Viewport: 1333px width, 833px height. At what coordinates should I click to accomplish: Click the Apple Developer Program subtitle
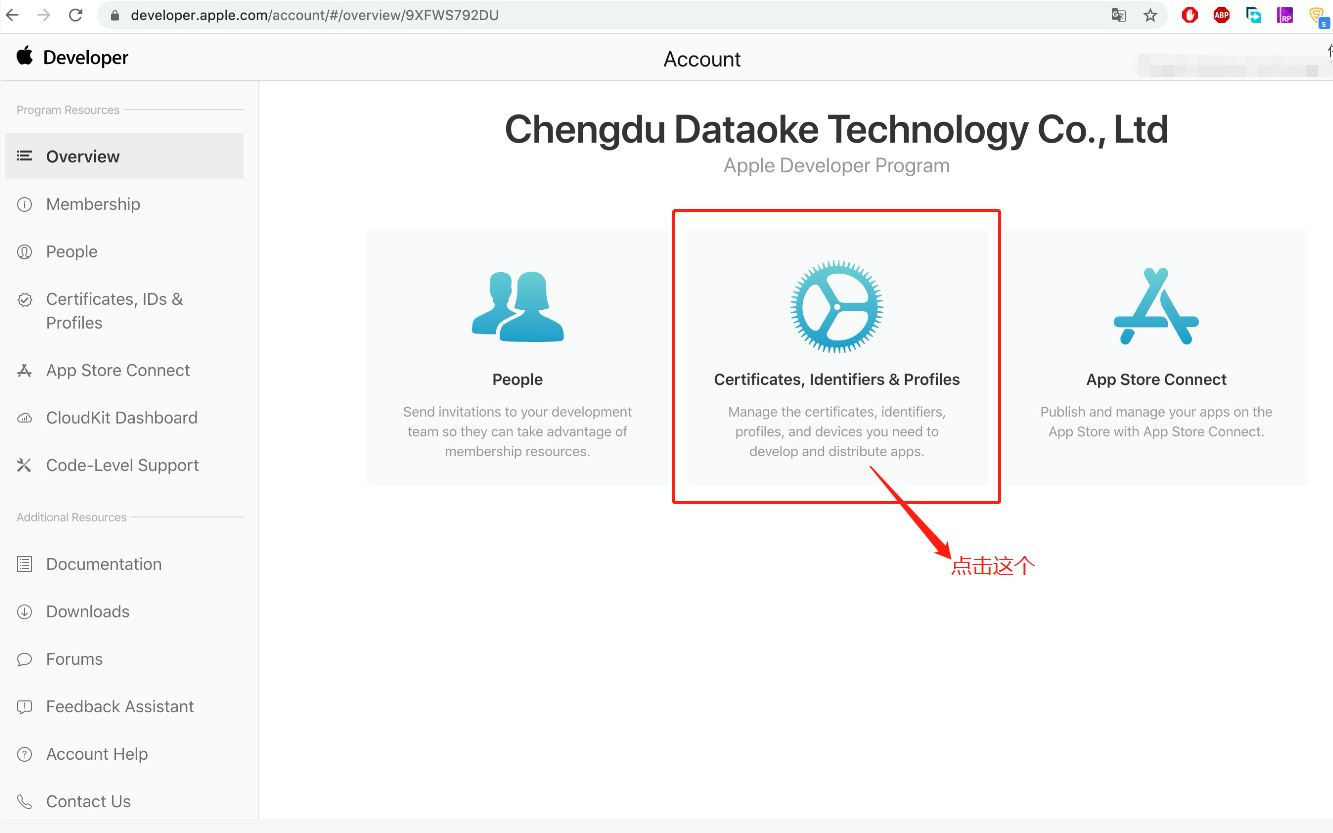pos(837,166)
